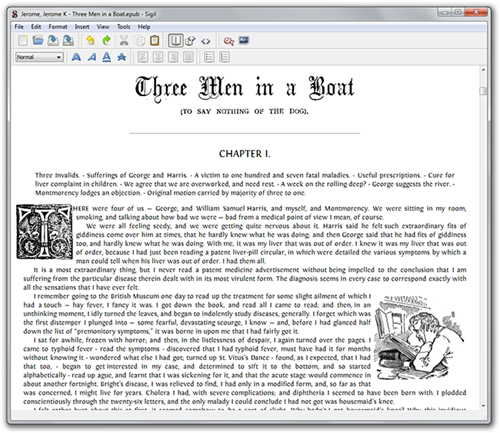Toggle bold formatting
This screenshot has height=433, width=500.
pos(76,57)
